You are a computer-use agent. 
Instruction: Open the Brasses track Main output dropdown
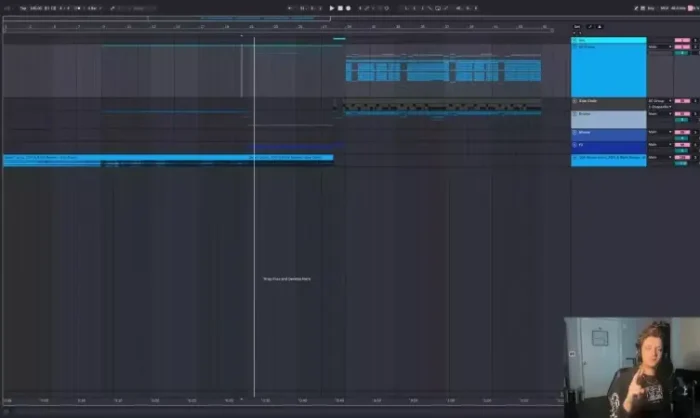click(659, 114)
